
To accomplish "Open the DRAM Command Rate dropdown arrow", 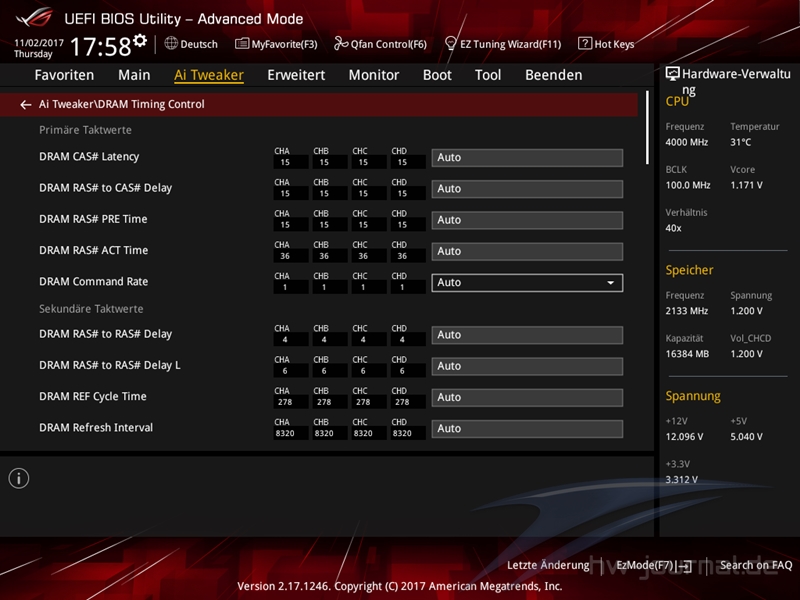I will coord(610,283).
